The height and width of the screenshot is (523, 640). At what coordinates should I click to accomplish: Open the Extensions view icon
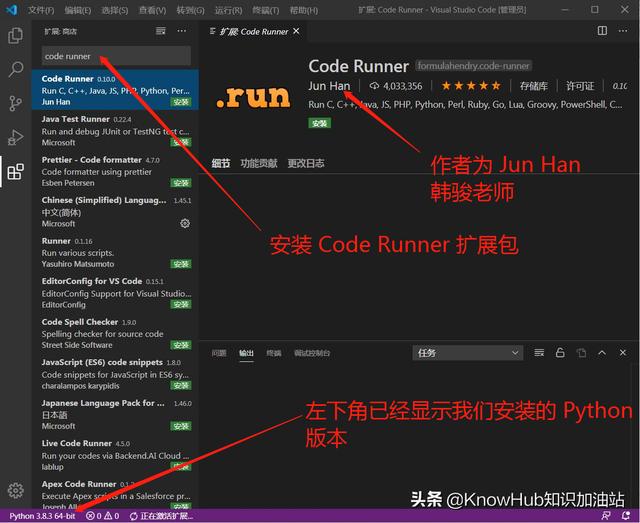coord(16,171)
